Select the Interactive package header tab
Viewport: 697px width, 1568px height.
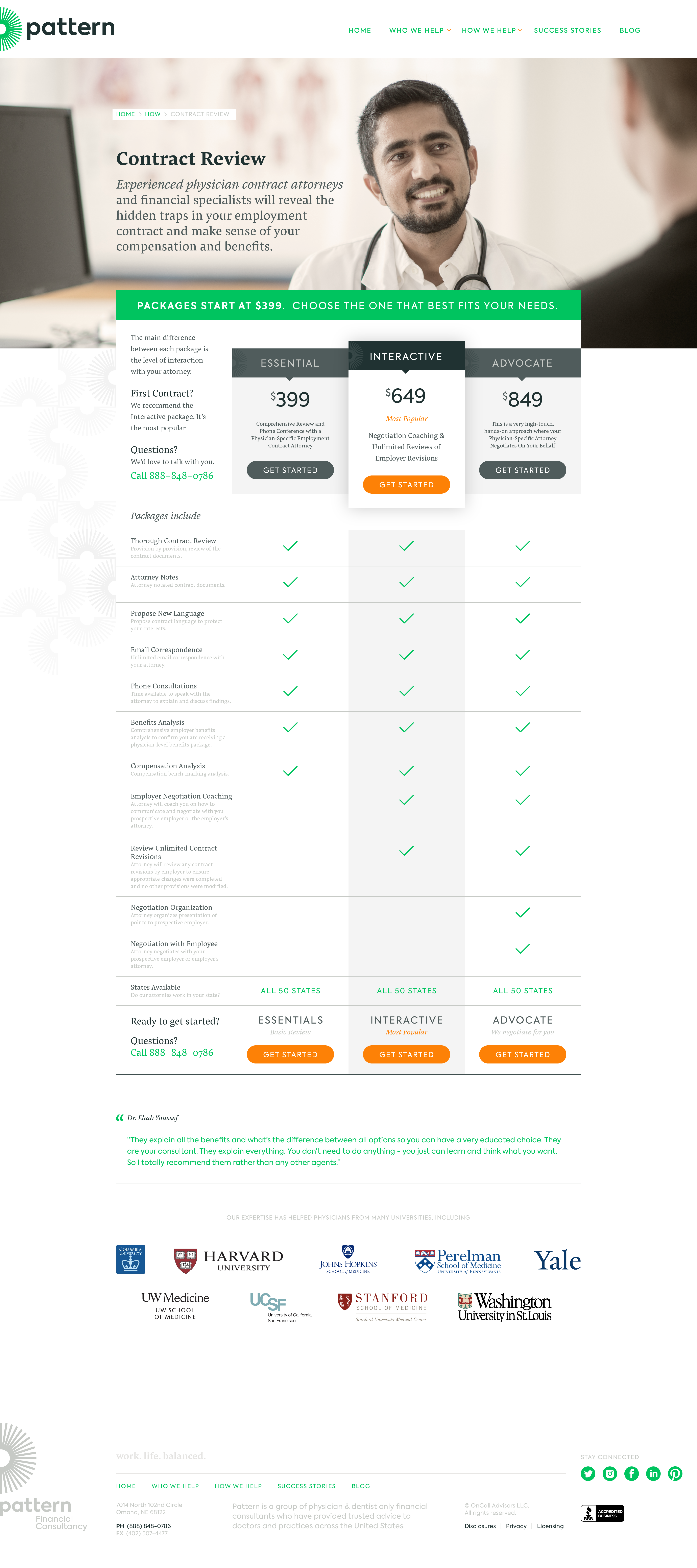point(406,357)
